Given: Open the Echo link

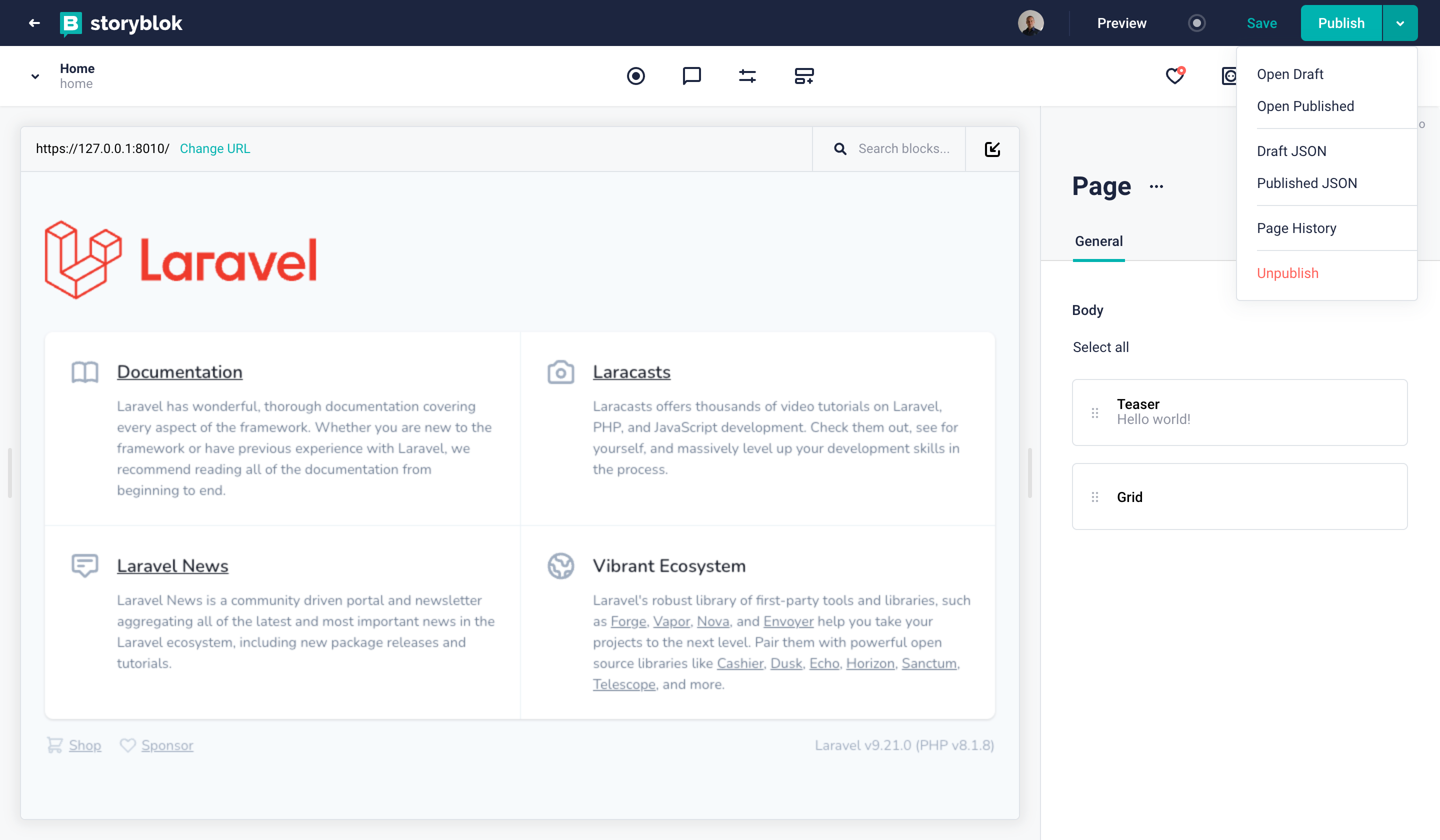Looking at the screenshot, I should click(824, 663).
